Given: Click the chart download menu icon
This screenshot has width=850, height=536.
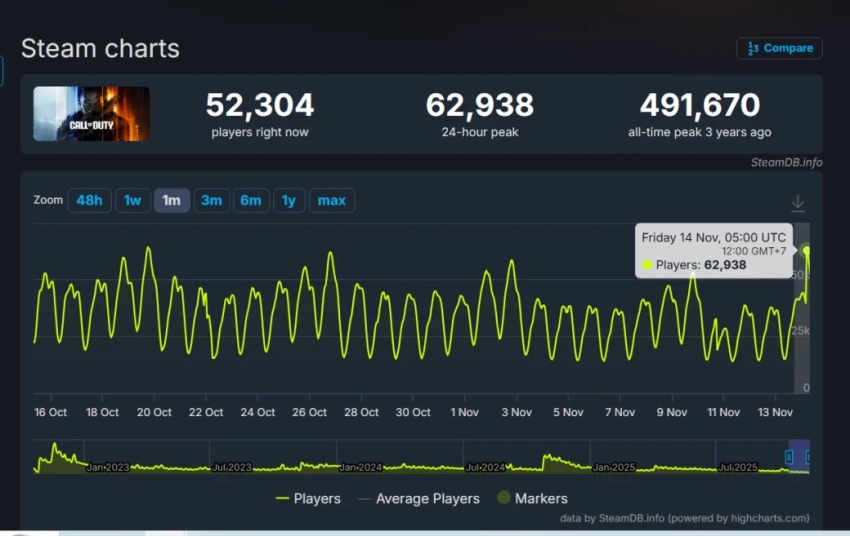Looking at the screenshot, I should (x=797, y=203).
